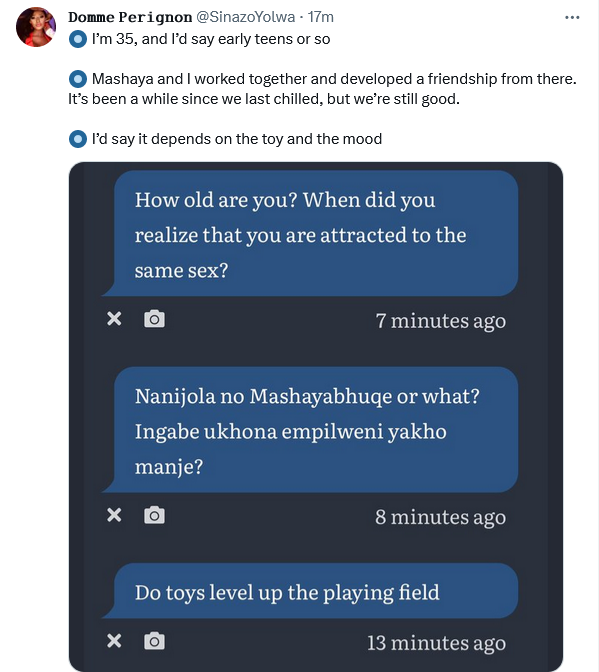This screenshot has height=672, width=599.
Task: Click camera icon under the 'manje?' question
Action: (x=154, y=515)
